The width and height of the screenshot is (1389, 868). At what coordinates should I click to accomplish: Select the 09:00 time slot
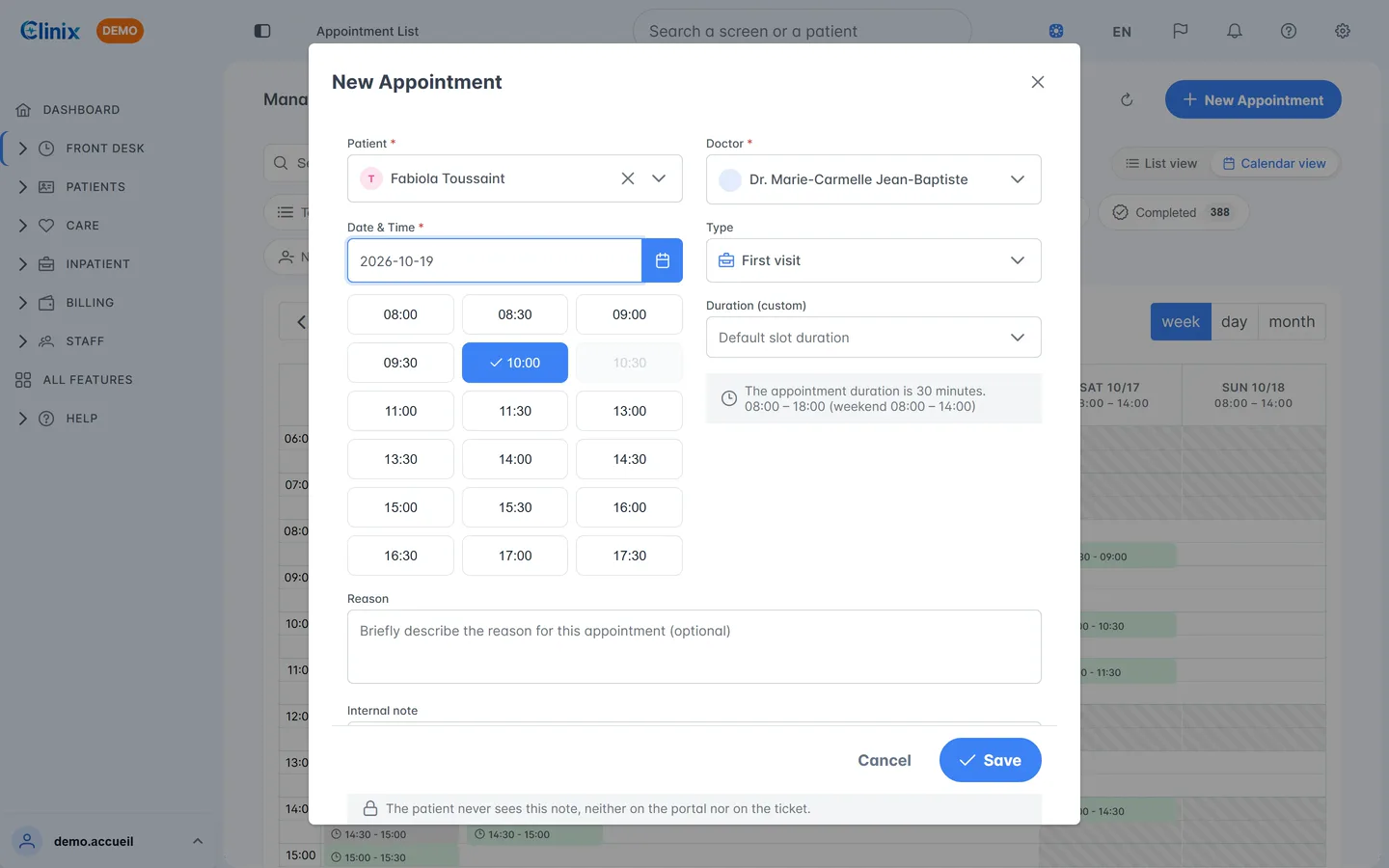pos(629,314)
